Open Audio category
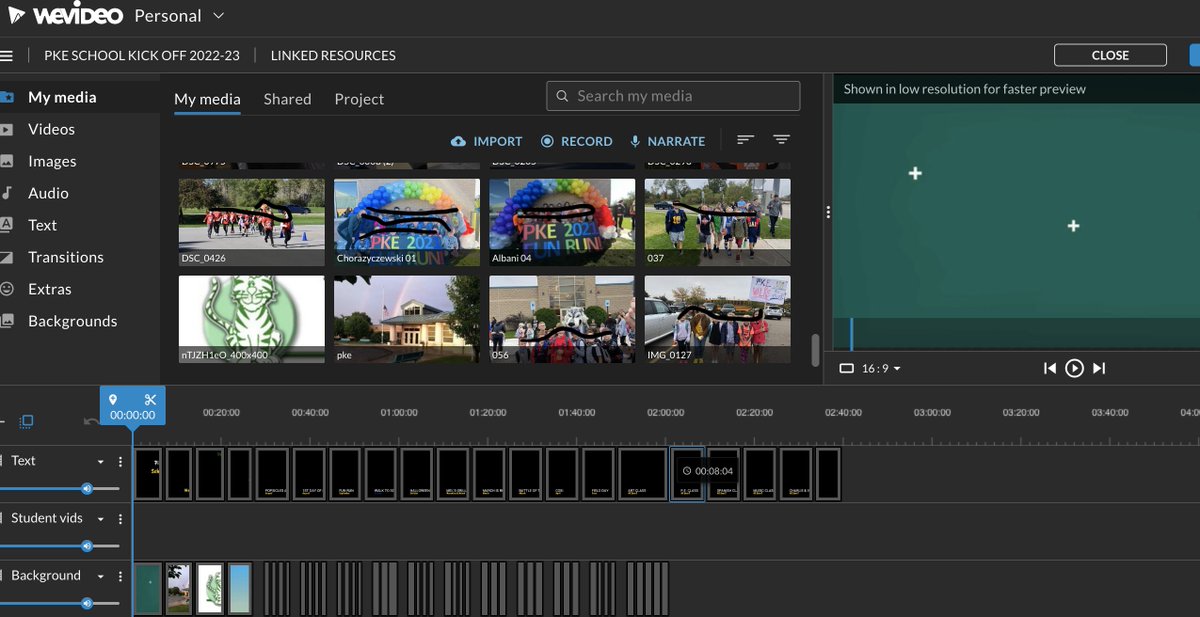The width and height of the screenshot is (1200, 617). click(x=48, y=193)
